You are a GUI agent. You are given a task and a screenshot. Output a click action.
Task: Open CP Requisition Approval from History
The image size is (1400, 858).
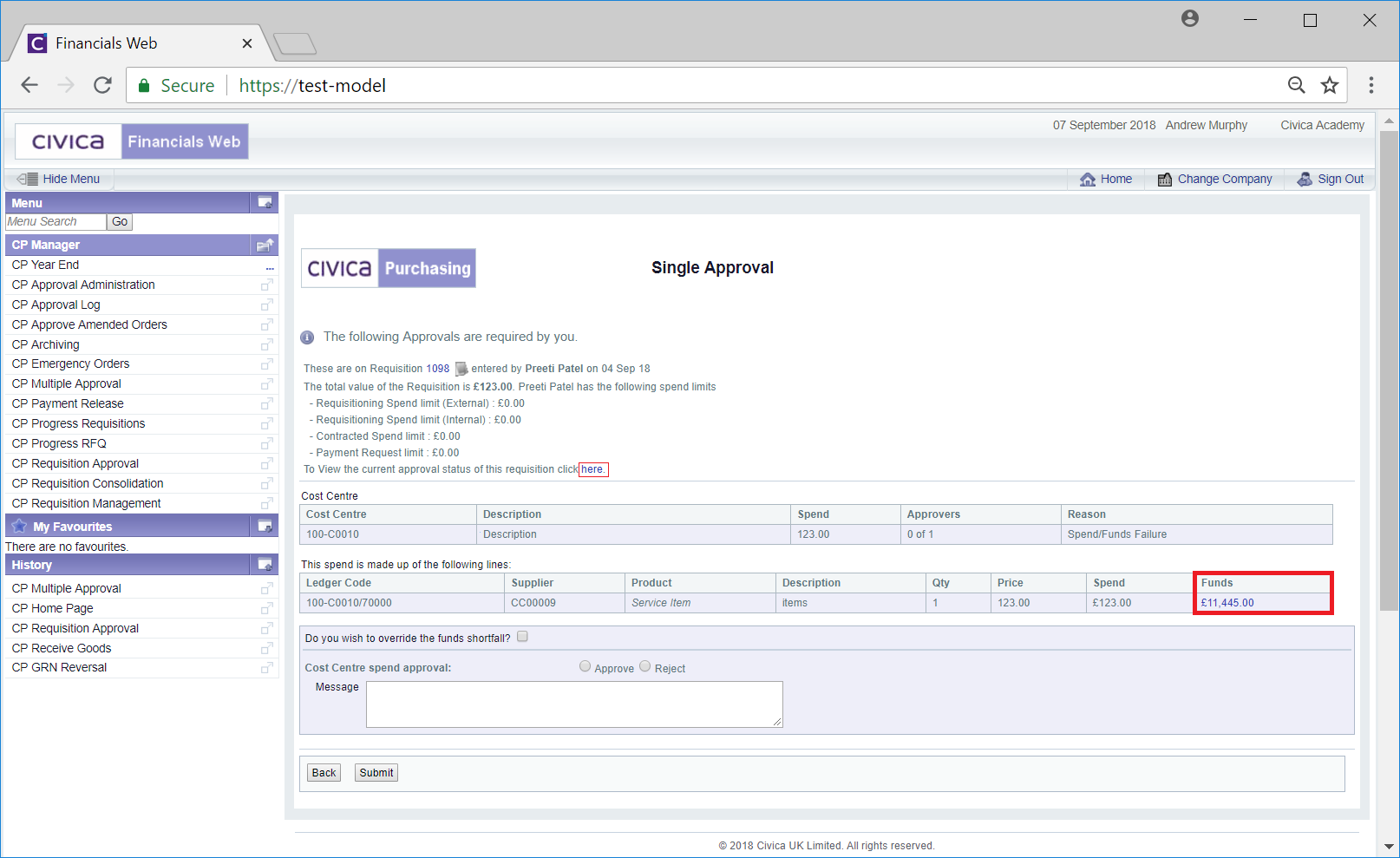tap(75, 628)
